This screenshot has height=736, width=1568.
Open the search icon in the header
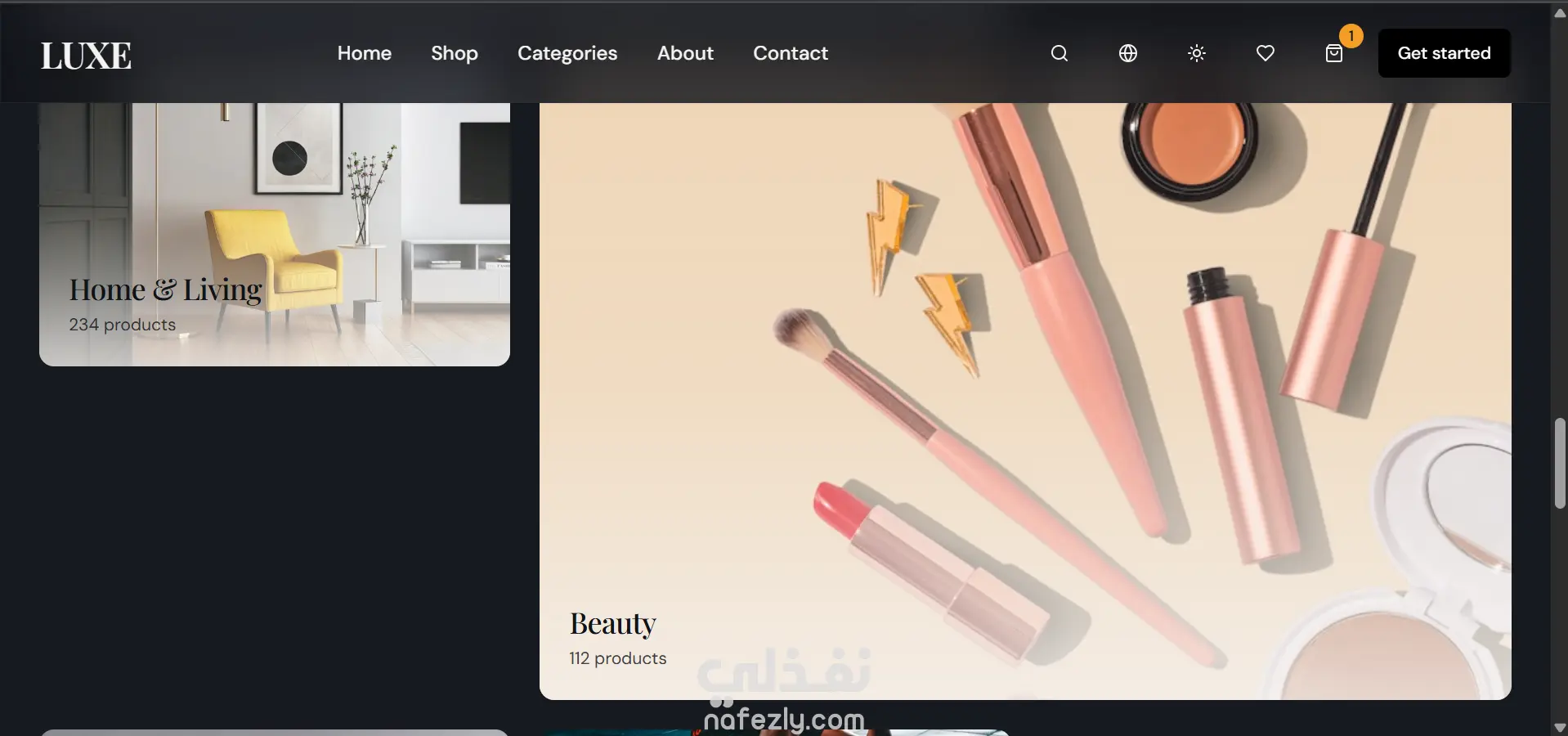tap(1060, 53)
